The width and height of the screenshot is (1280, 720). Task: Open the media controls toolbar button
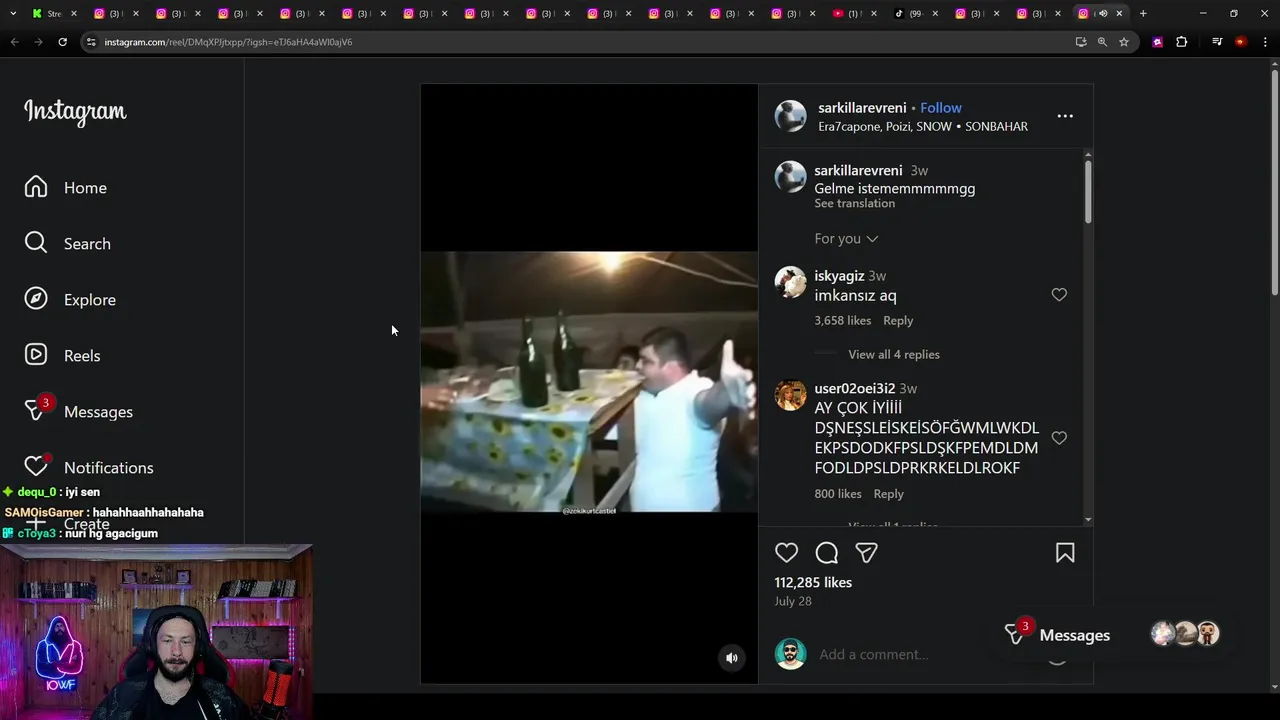click(1217, 42)
